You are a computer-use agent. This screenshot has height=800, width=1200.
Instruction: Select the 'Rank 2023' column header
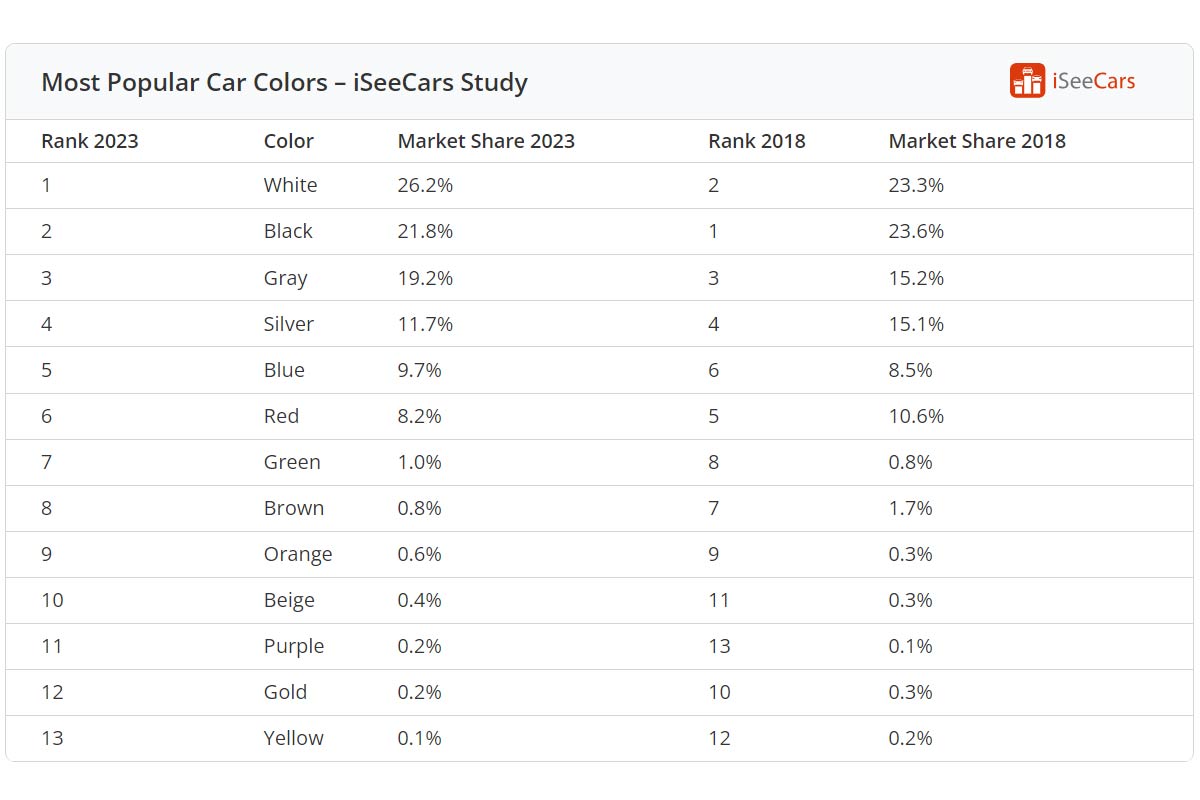pyautogui.click(x=90, y=141)
